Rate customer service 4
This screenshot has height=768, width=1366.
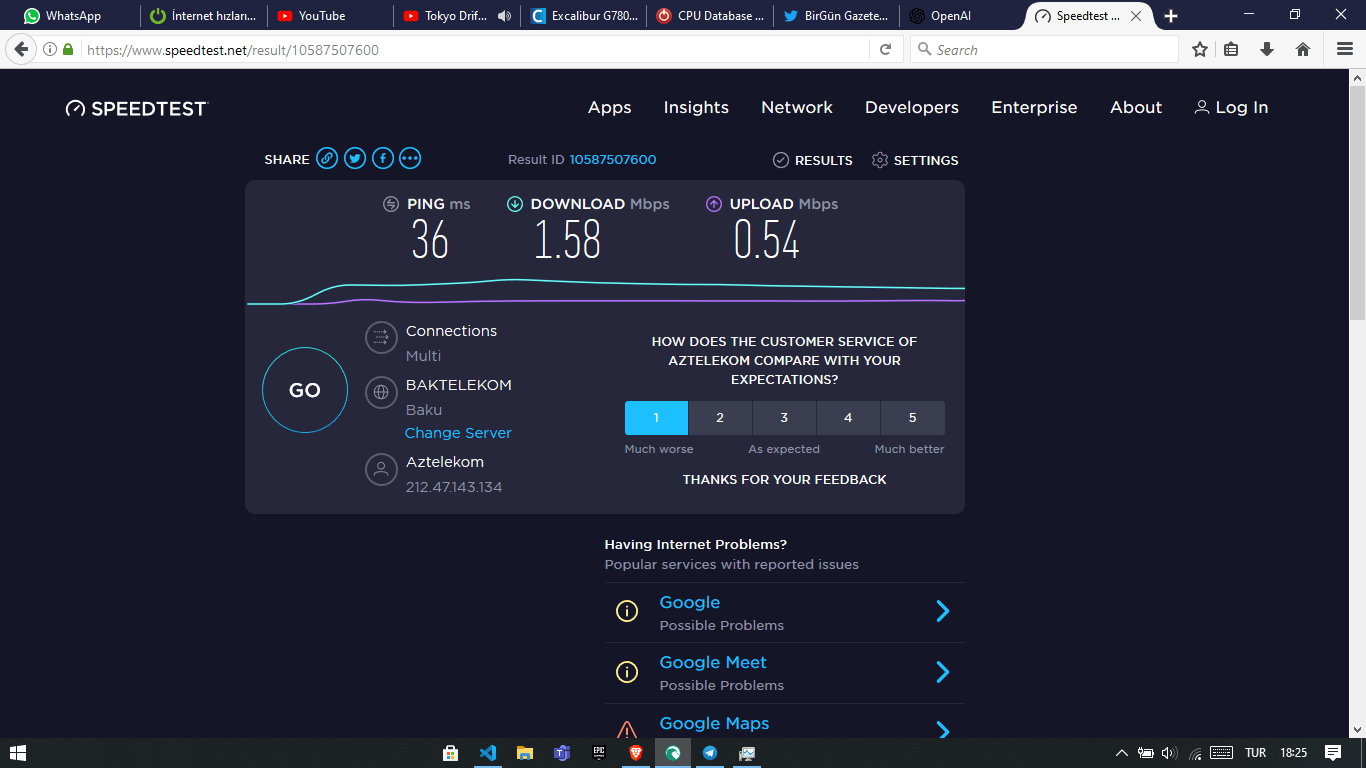pos(848,418)
